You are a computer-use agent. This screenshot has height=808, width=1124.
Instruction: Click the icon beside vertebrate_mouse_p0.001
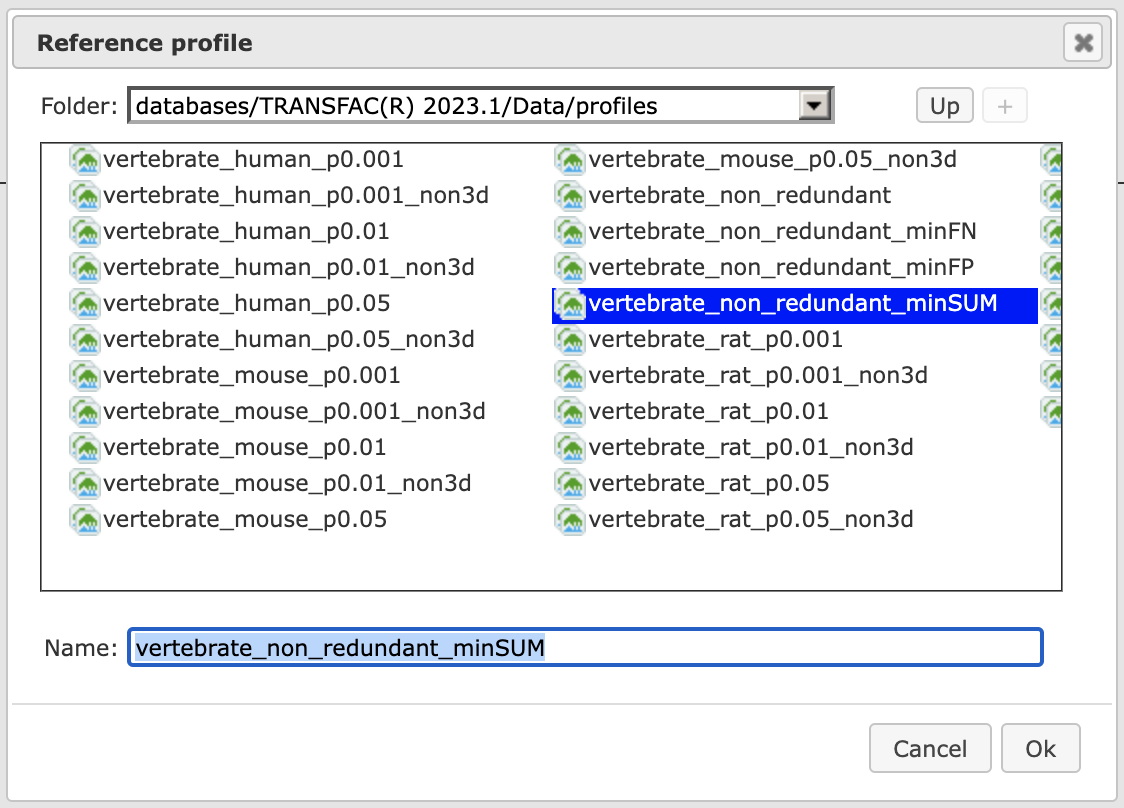tap(85, 376)
